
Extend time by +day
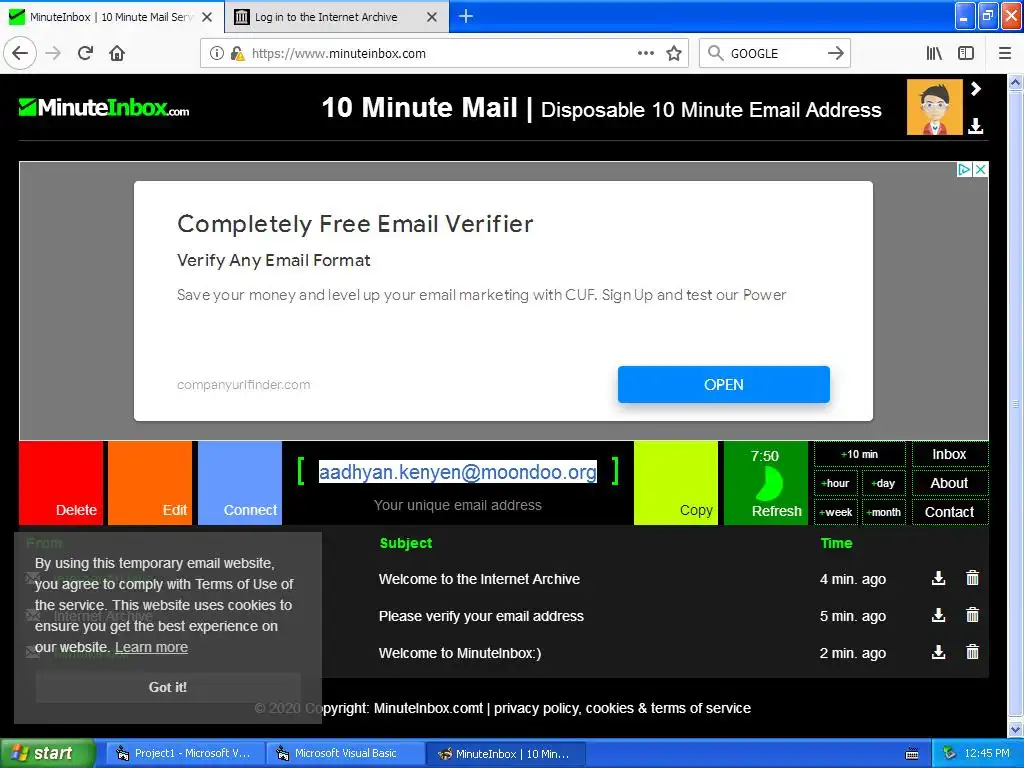[884, 483]
